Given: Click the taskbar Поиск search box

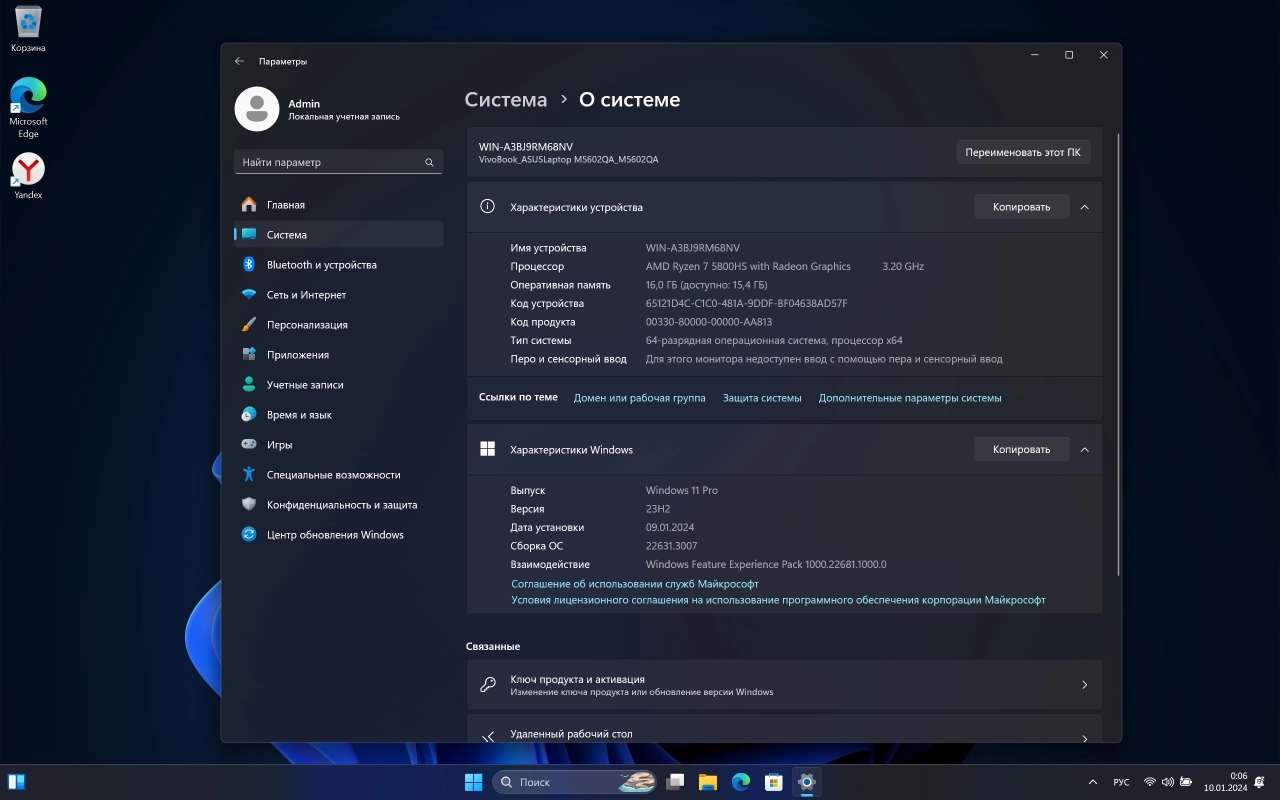Looking at the screenshot, I should [x=576, y=782].
